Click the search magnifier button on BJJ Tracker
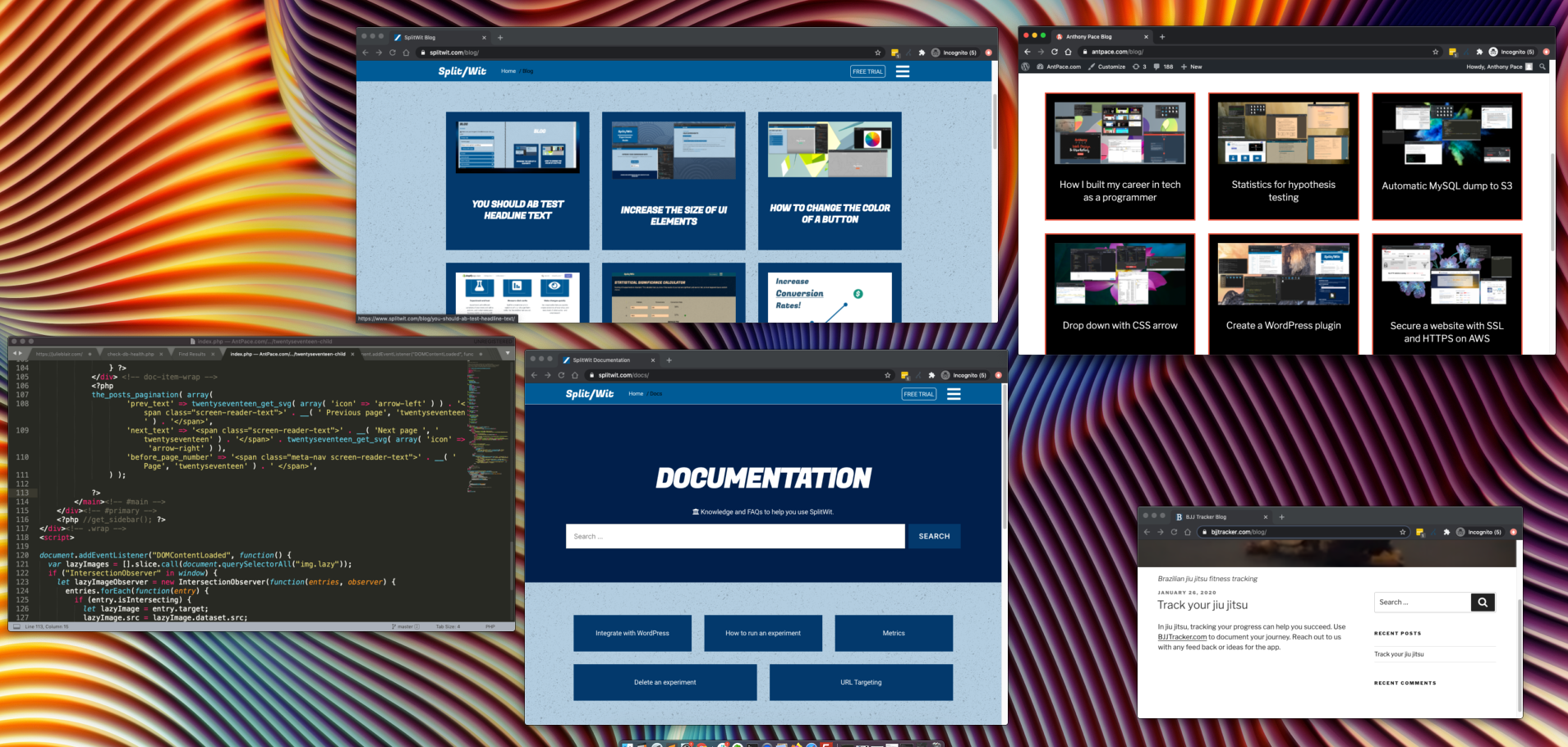The height and width of the screenshot is (747, 1568). click(x=1483, y=603)
